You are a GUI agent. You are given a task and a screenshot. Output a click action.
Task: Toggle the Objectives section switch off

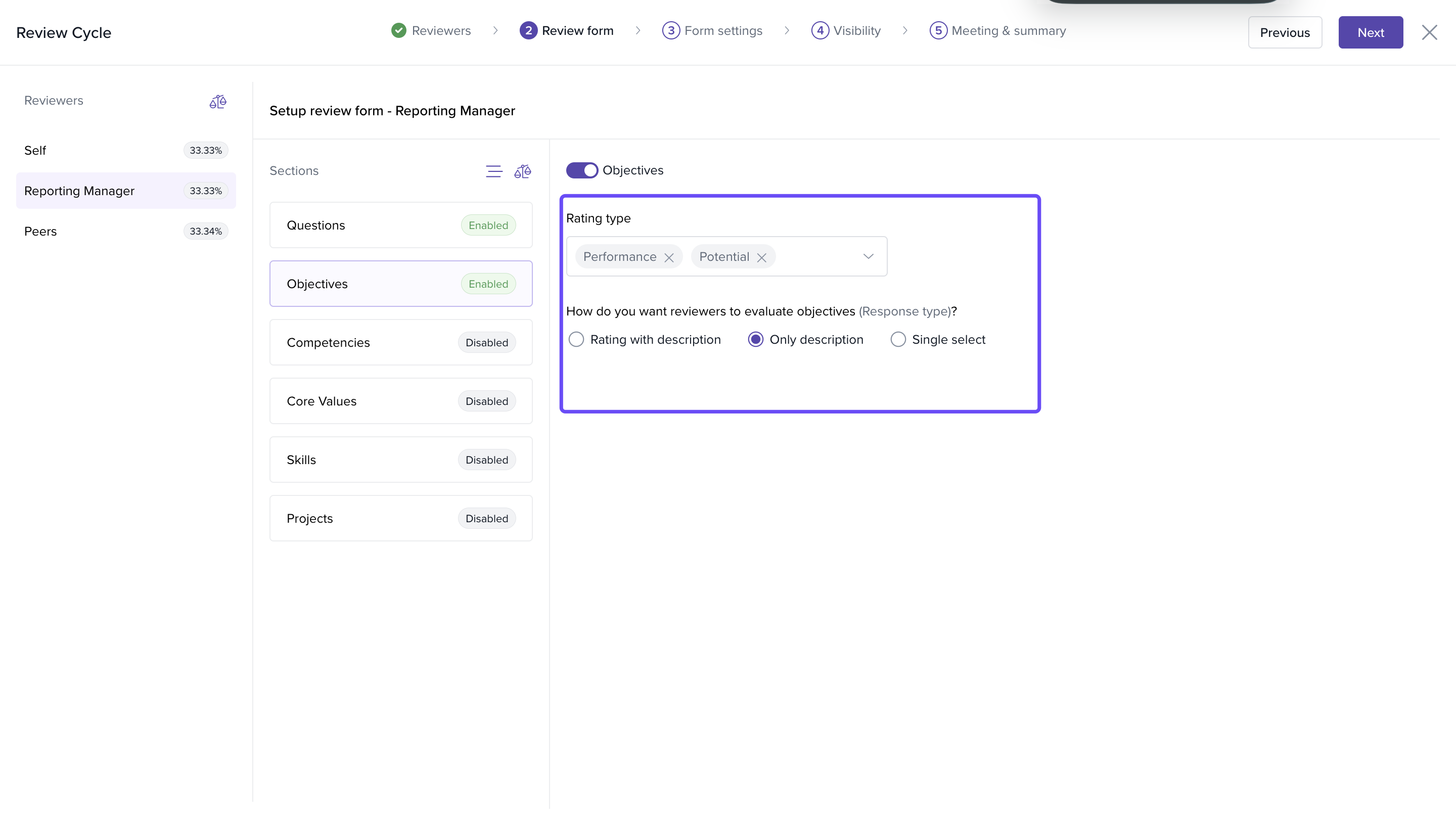[x=581, y=170]
